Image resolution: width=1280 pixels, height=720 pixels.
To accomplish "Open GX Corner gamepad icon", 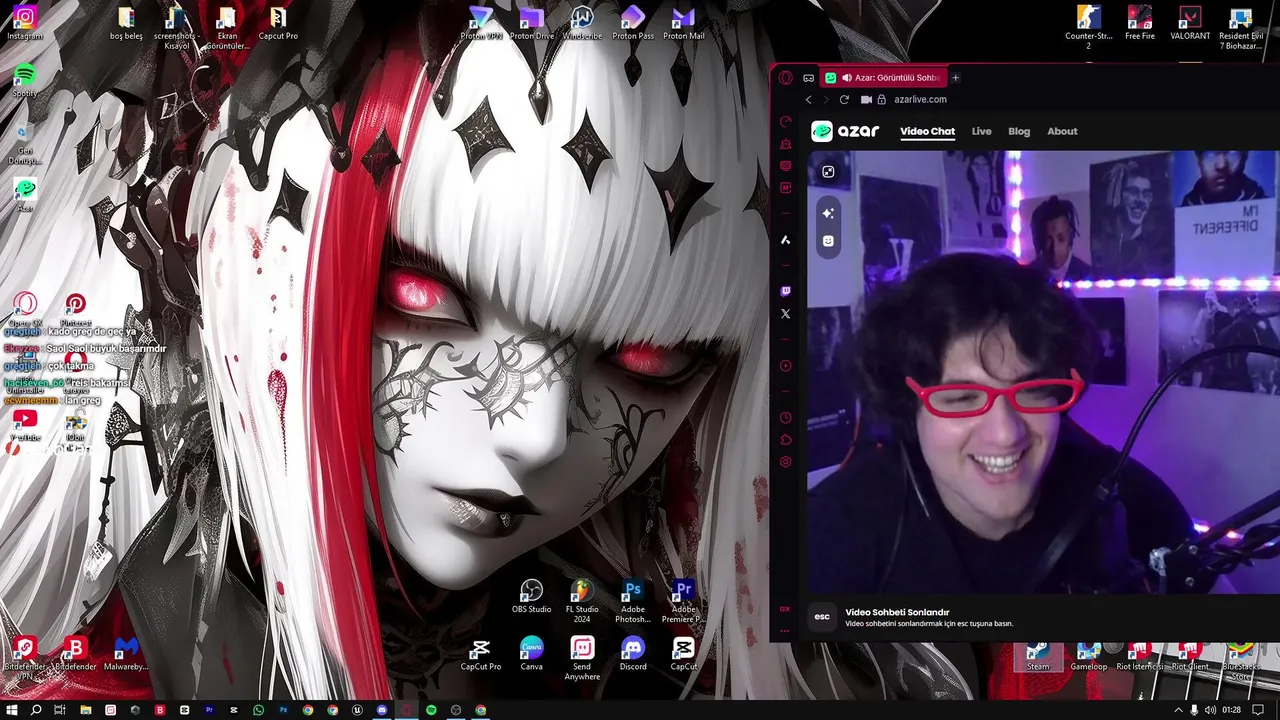I will (x=808, y=78).
